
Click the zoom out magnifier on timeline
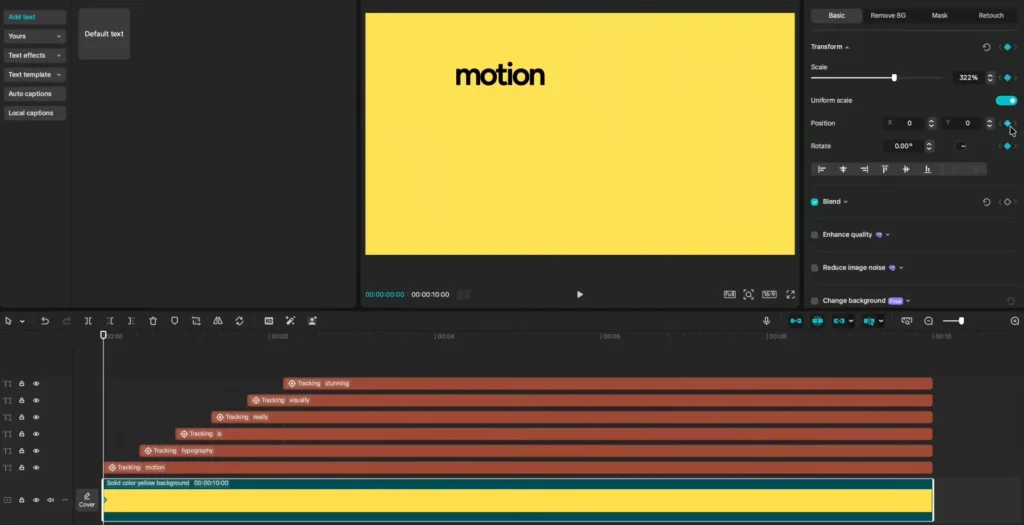coord(929,321)
